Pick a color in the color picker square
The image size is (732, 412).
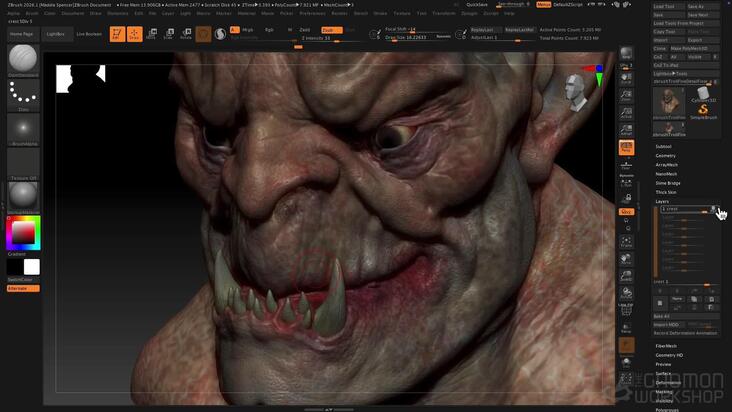23,233
